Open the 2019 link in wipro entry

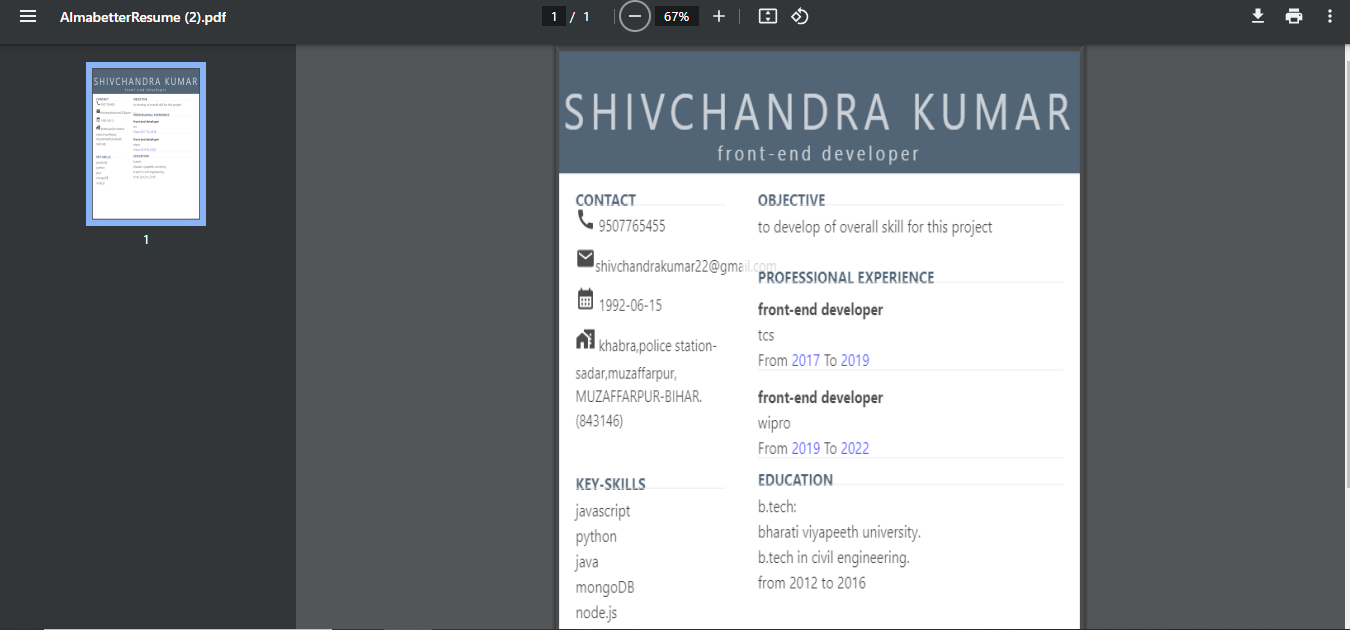806,448
